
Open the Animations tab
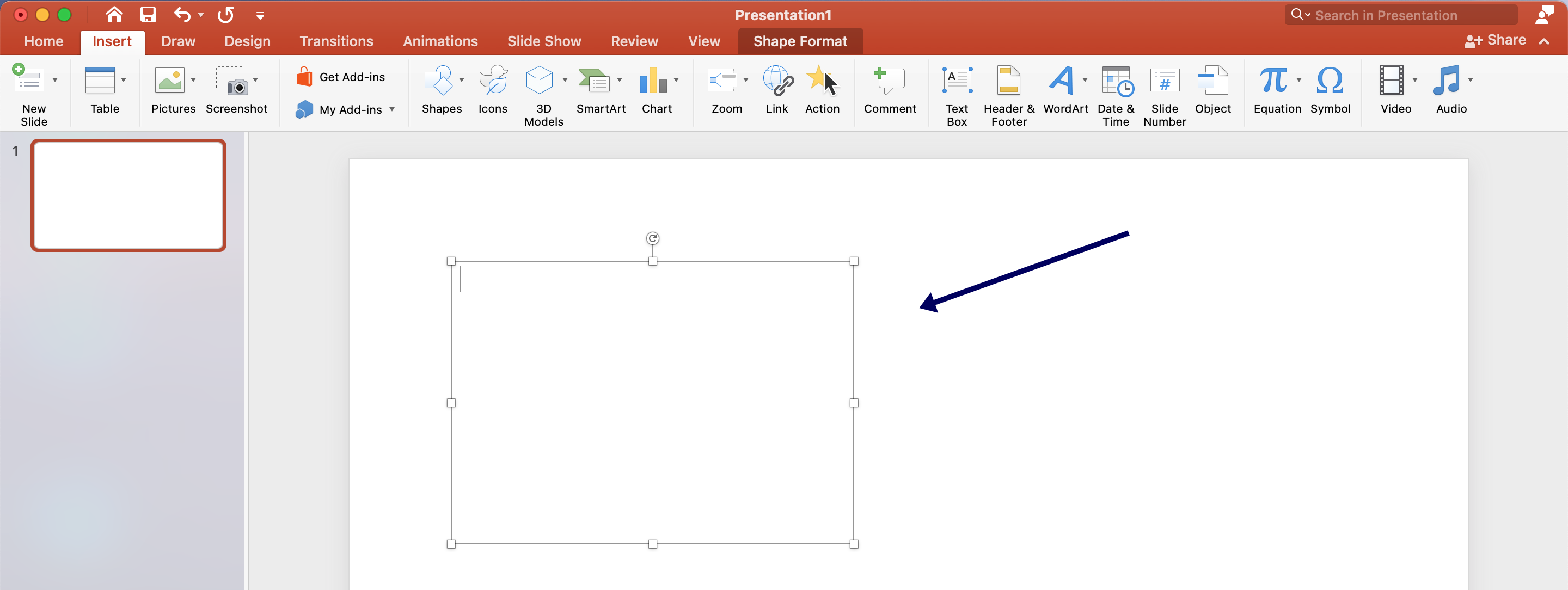pyautogui.click(x=440, y=41)
